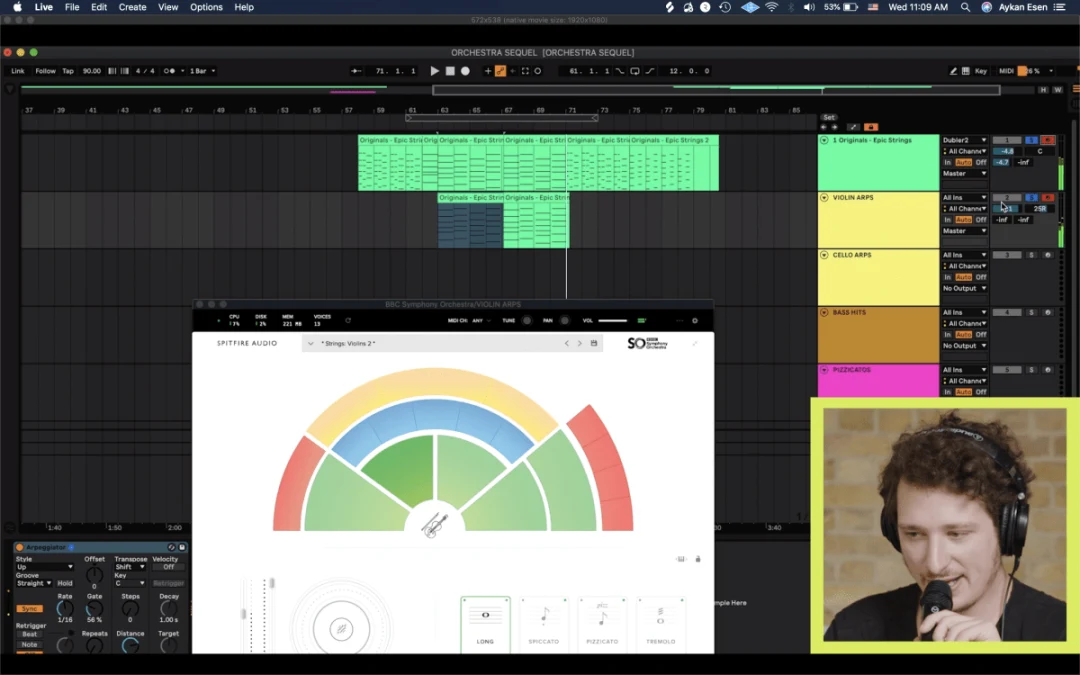The height and width of the screenshot is (675, 1080).
Task: Click the MIDI map mode button
Action: point(1006,71)
